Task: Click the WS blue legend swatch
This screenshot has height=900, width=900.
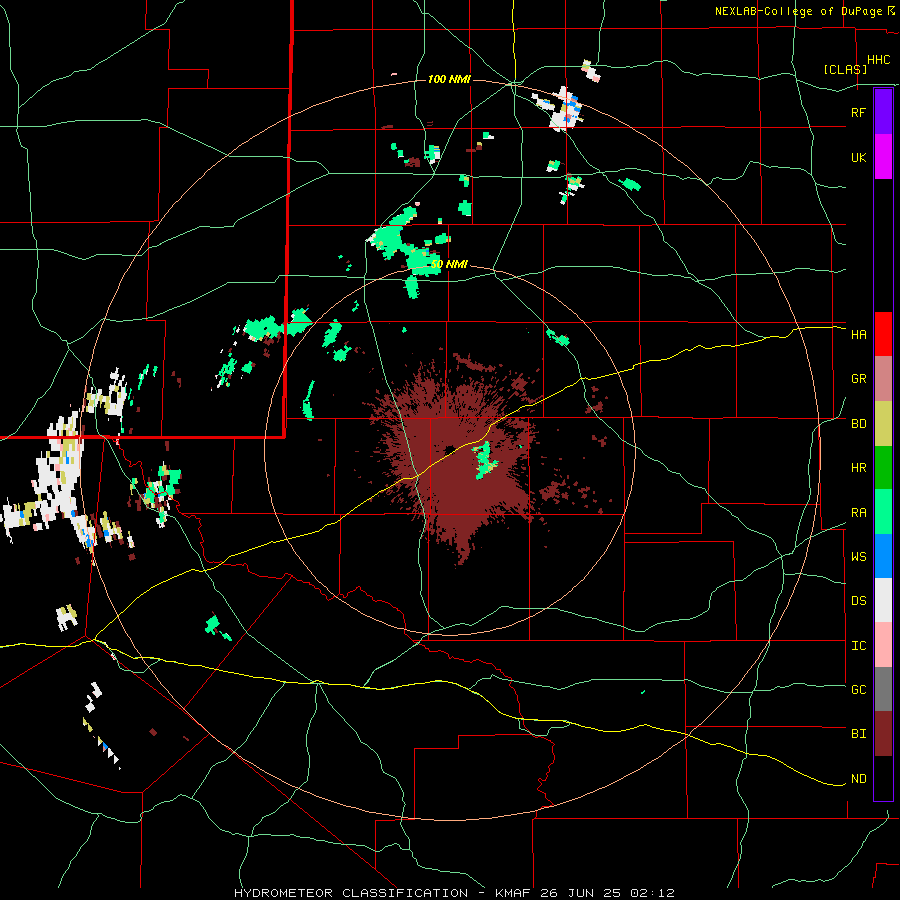Action: click(883, 556)
